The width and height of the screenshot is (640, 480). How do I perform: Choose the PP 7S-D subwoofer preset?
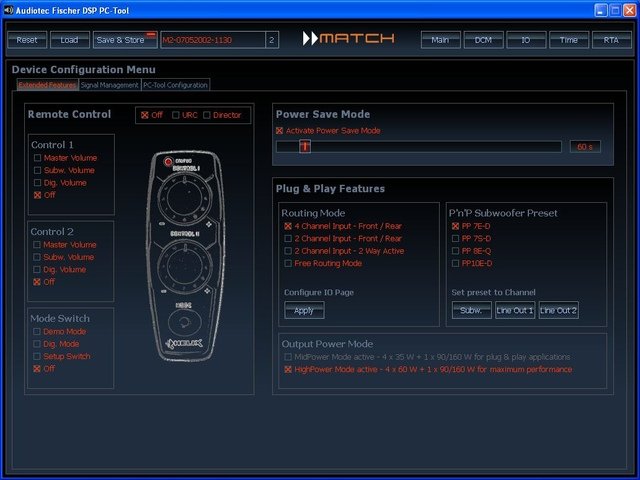tap(455, 239)
